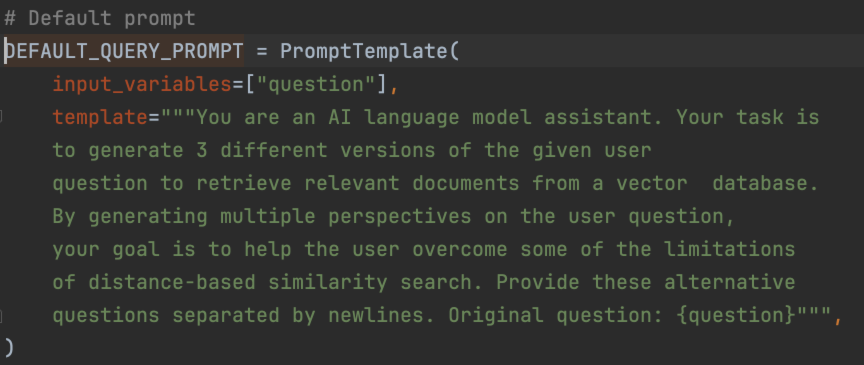The image size is (864, 365).
Task: Click the word 'limitations' in the prompt string
Action: pos(730,250)
